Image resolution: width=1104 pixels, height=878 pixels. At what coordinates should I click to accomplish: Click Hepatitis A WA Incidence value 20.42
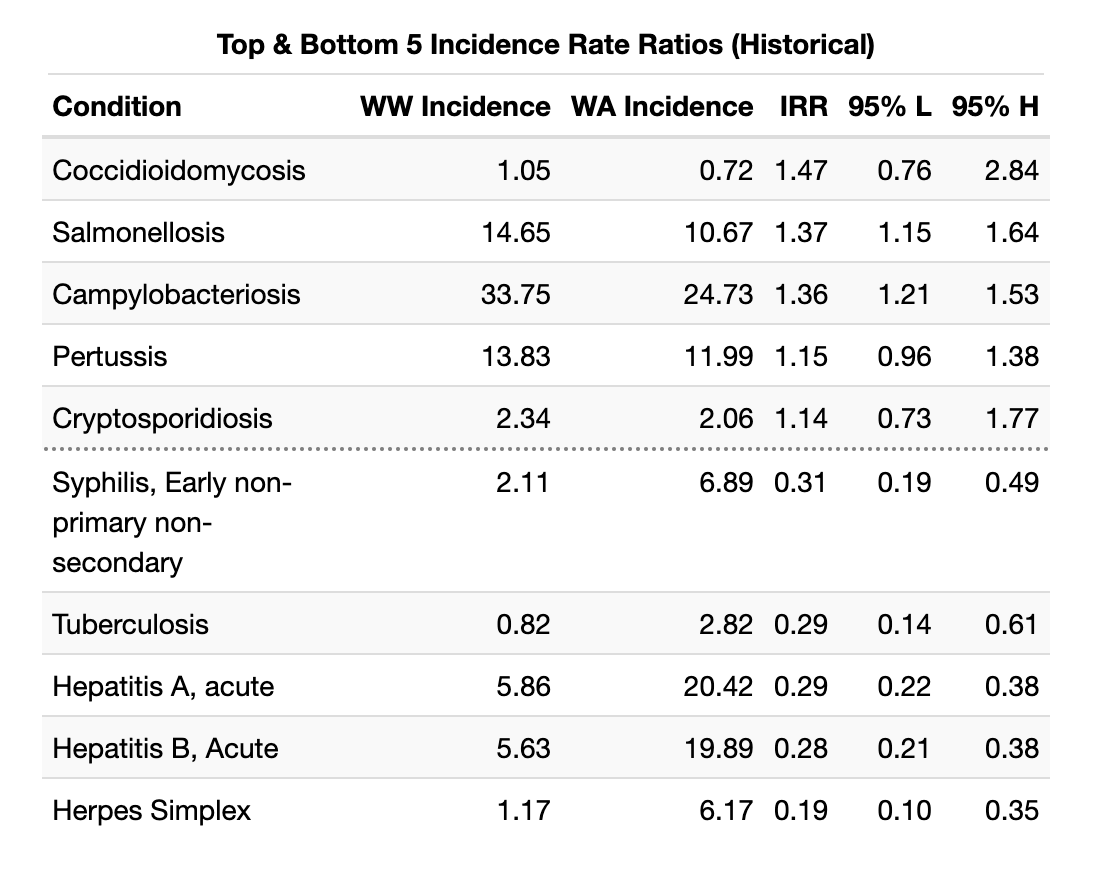coord(718,686)
